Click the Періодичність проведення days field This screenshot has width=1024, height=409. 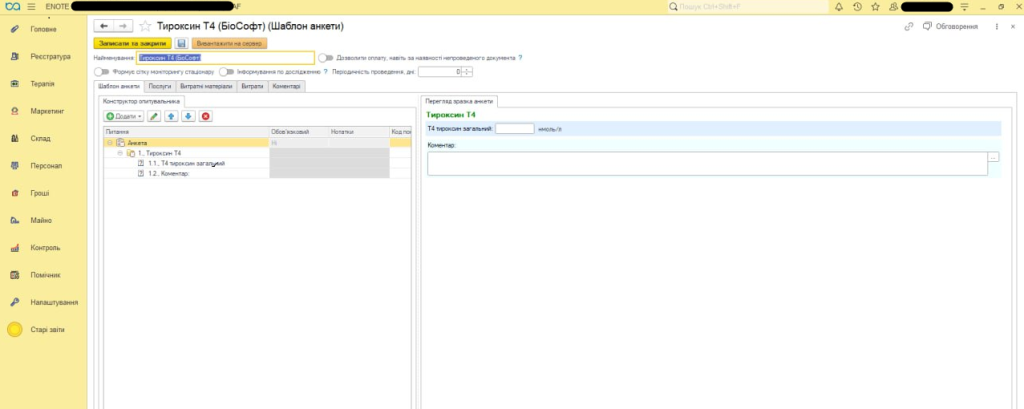tap(440, 72)
